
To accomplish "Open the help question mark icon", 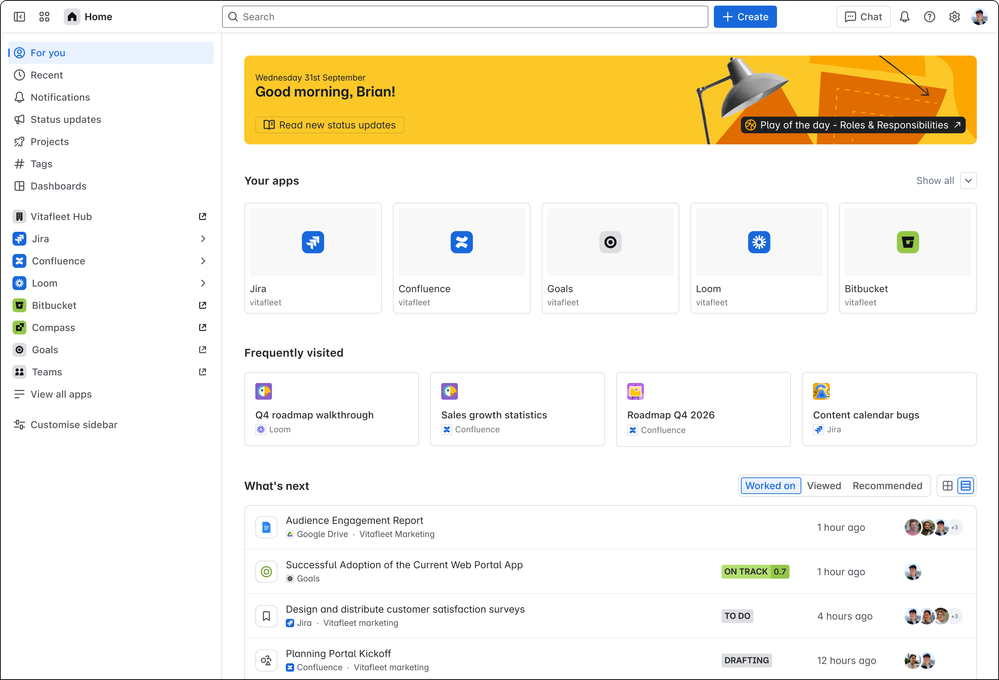I will pos(930,17).
